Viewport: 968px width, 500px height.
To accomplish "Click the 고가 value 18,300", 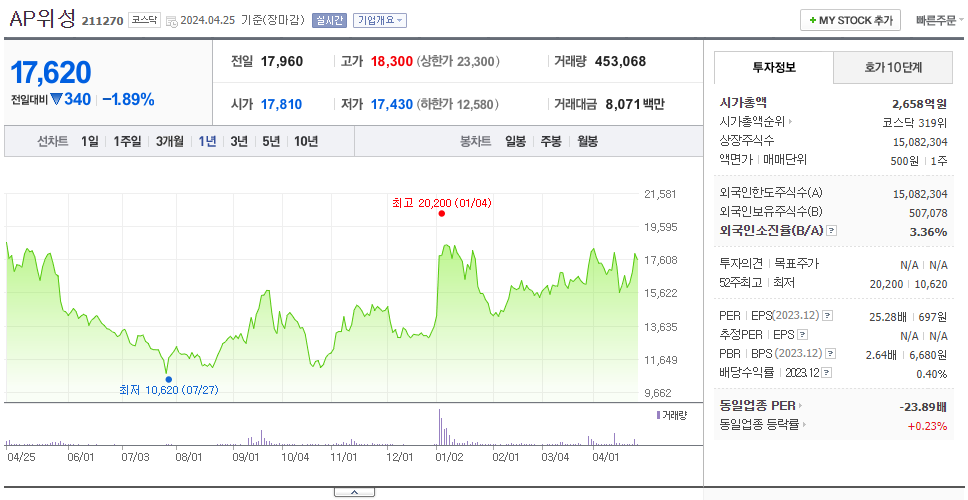I will pyautogui.click(x=391, y=62).
